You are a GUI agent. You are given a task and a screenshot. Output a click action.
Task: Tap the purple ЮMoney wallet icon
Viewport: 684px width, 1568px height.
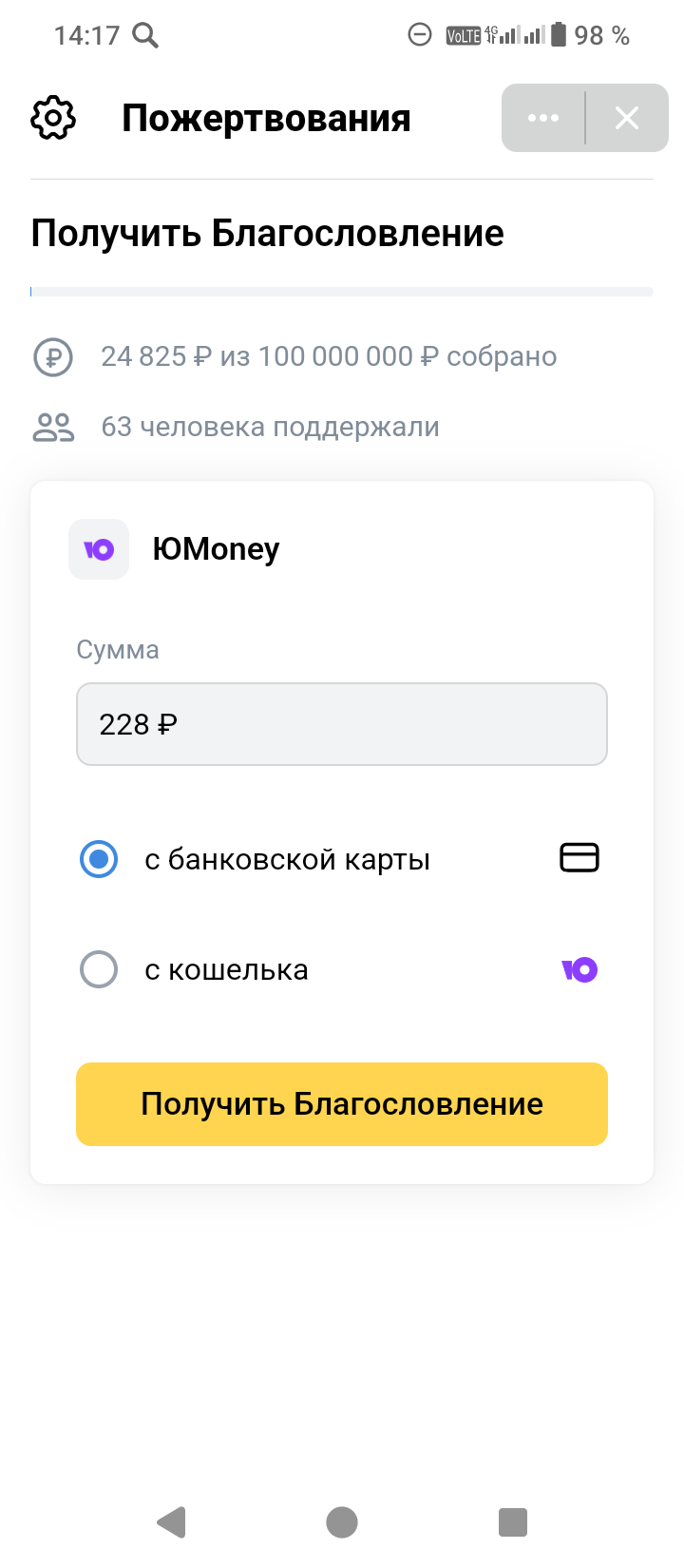(579, 969)
